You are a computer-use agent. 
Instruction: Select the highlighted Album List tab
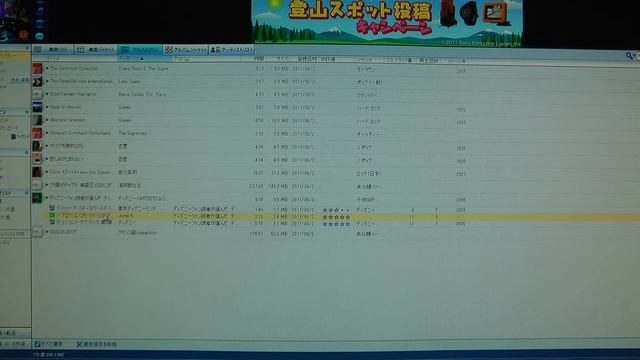tap(140, 49)
